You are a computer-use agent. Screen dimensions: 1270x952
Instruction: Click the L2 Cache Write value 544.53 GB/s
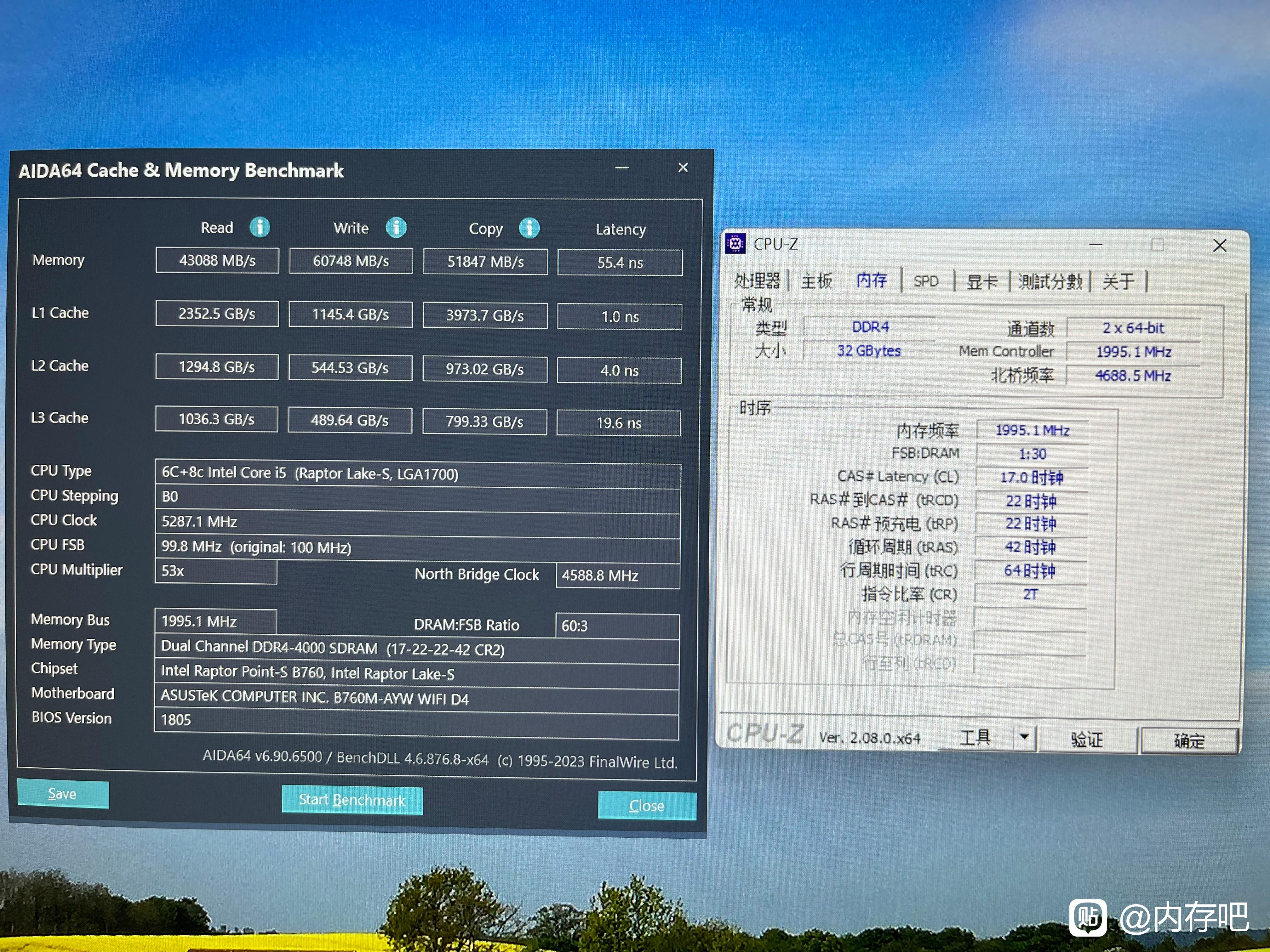(350, 368)
